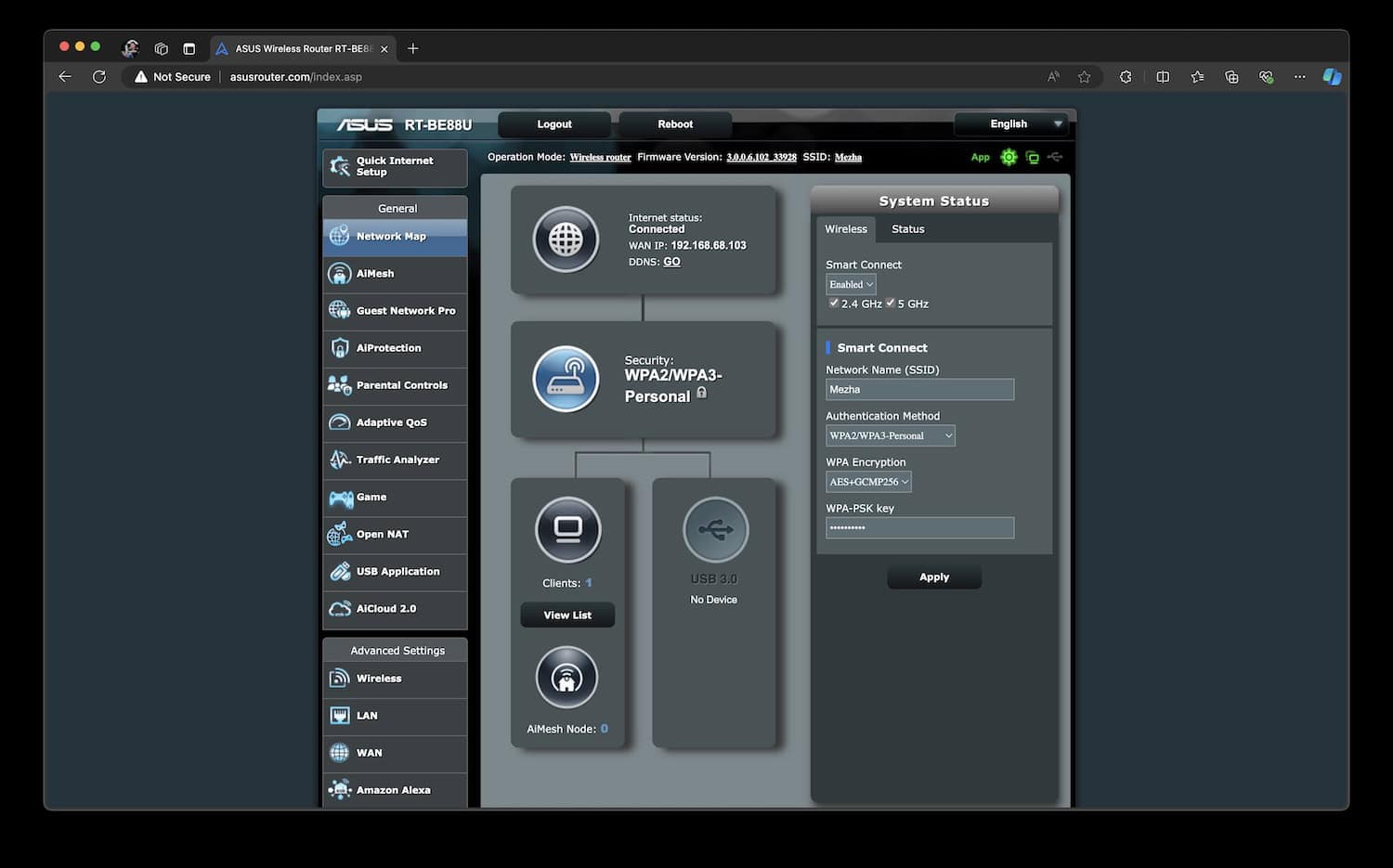
Task: Open the Favorites list icon
Action: (1197, 77)
